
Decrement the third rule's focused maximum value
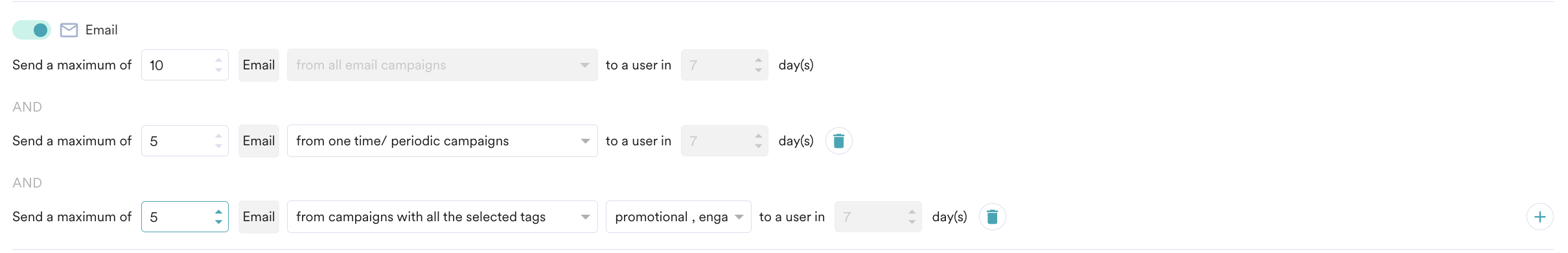coord(218,222)
